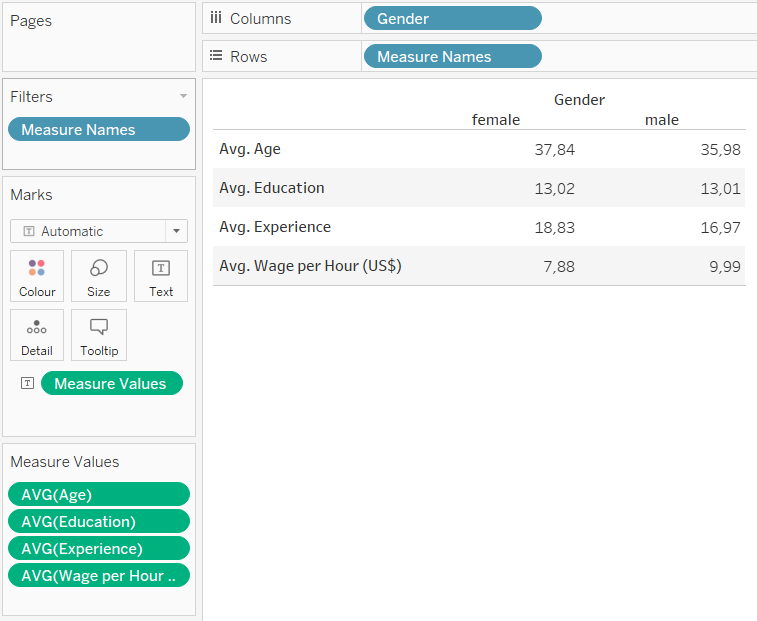Click the Filters shelf title
The image size is (757, 621).
click(x=31, y=97)
